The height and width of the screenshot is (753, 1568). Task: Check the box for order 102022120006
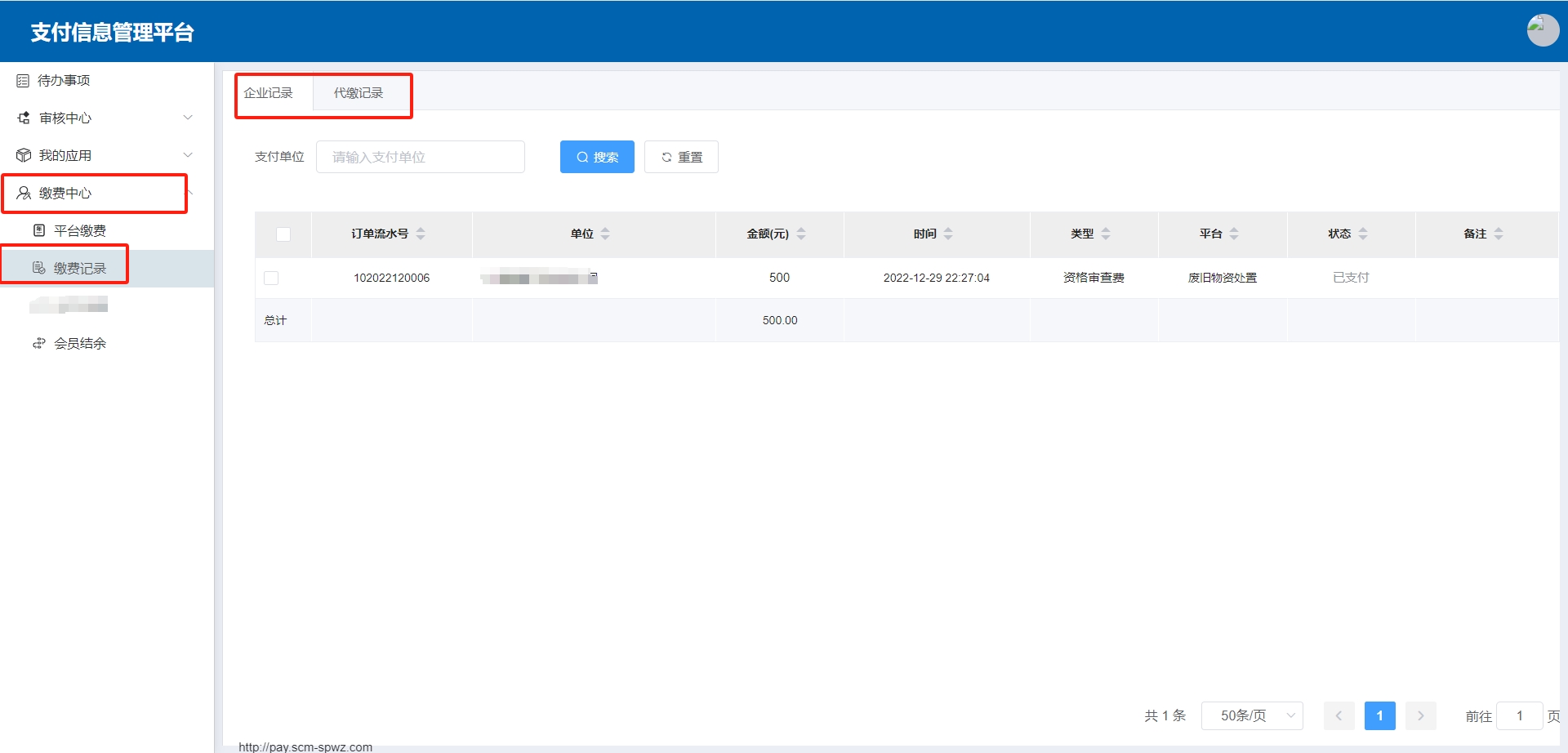271,278
